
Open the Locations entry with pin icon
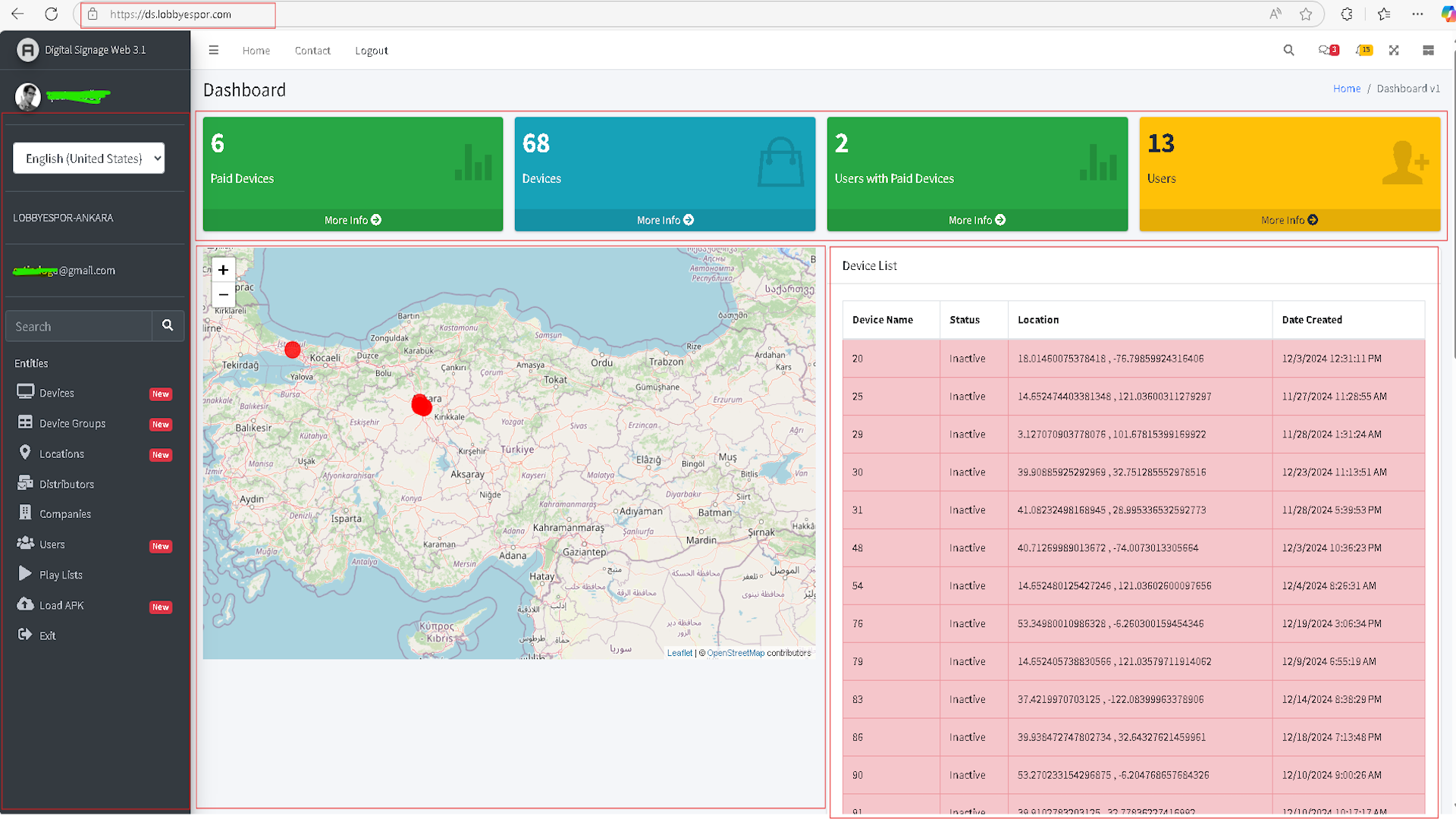coord(59,453)
